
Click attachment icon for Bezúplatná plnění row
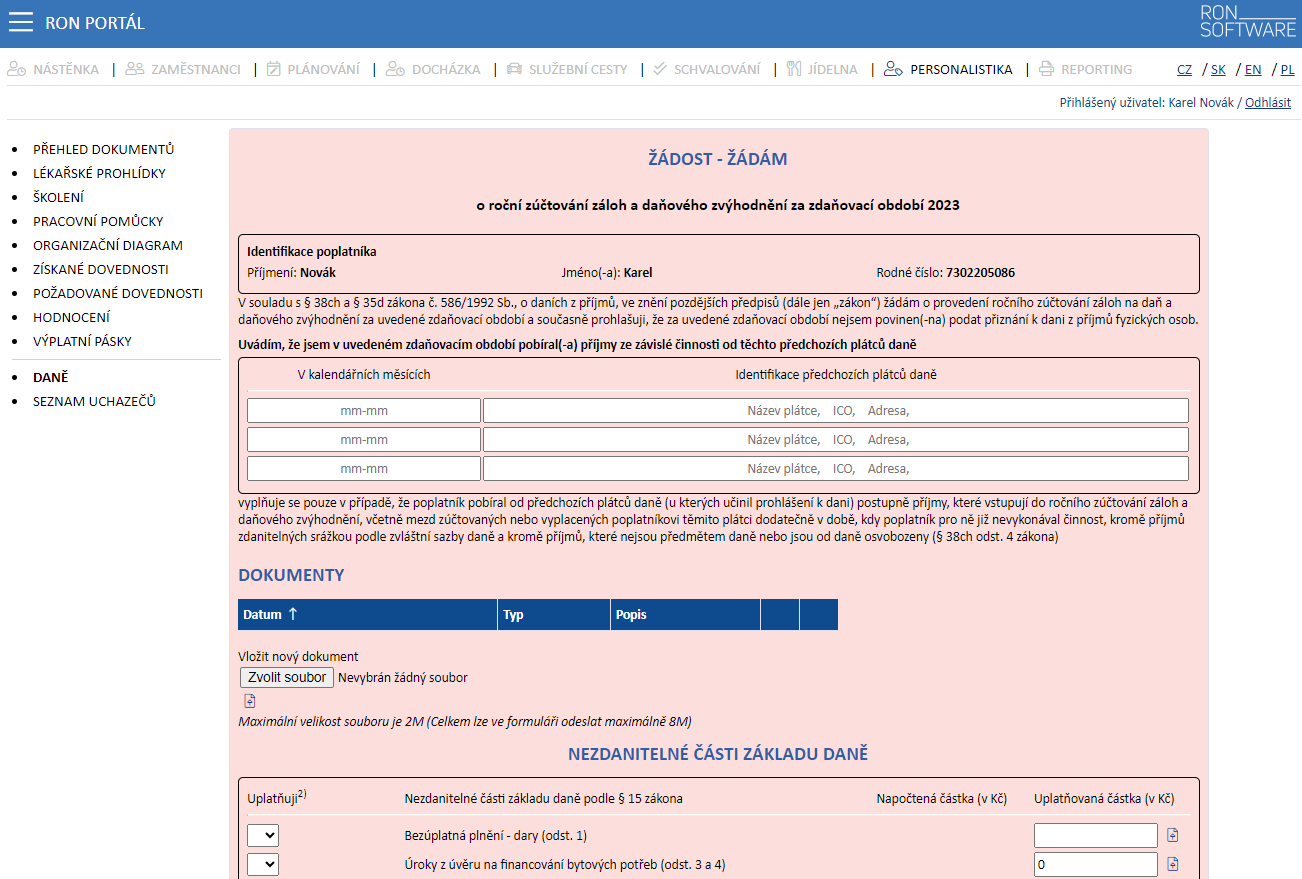[x=1174, y=836]
